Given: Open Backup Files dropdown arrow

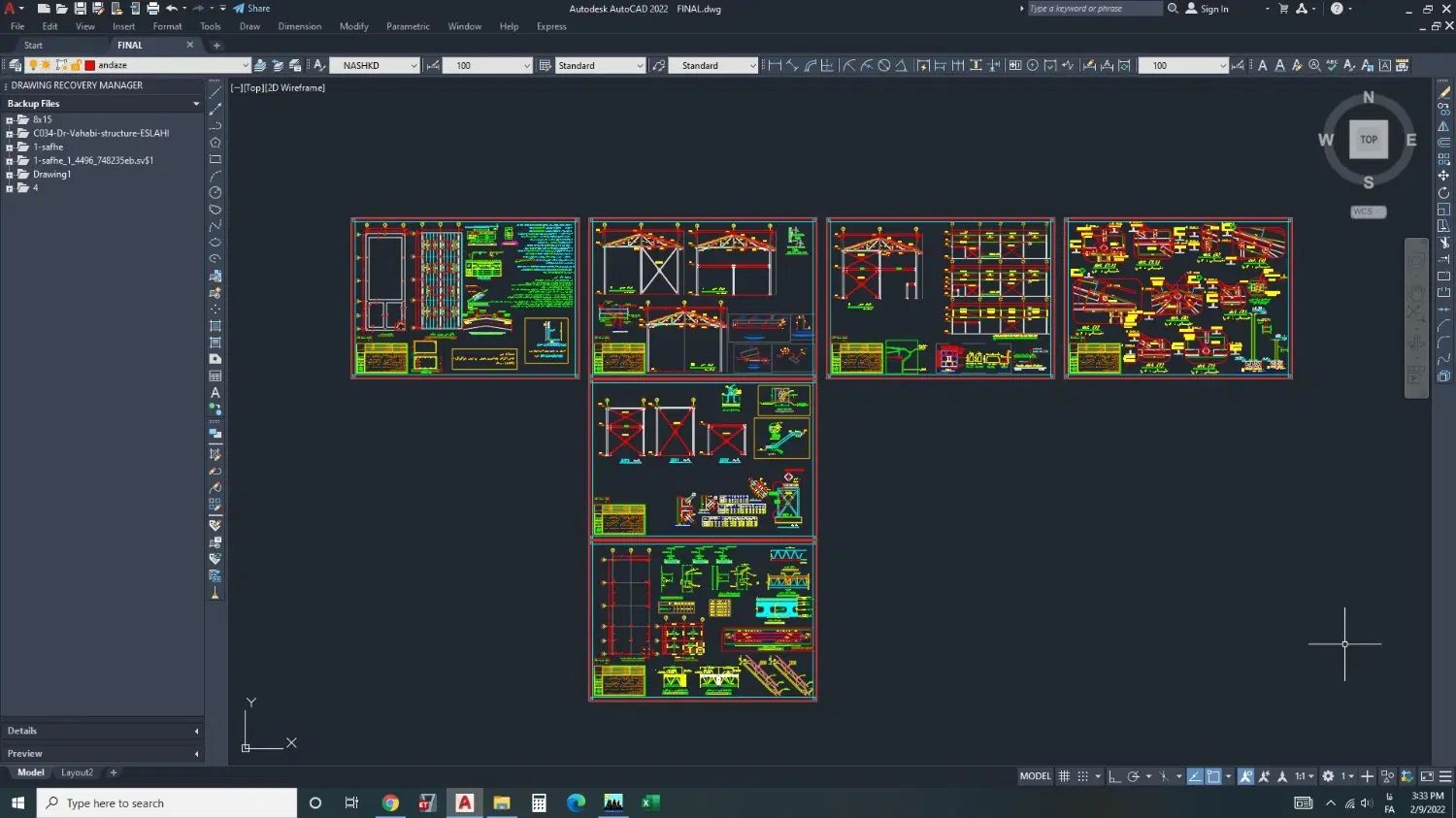Looking at the screenshot, I should coord(196,104).
